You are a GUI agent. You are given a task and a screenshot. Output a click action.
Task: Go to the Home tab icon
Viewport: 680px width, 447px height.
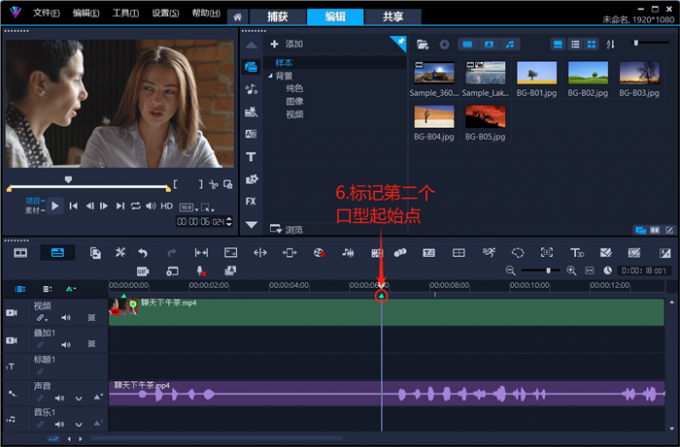pos(237,17)
